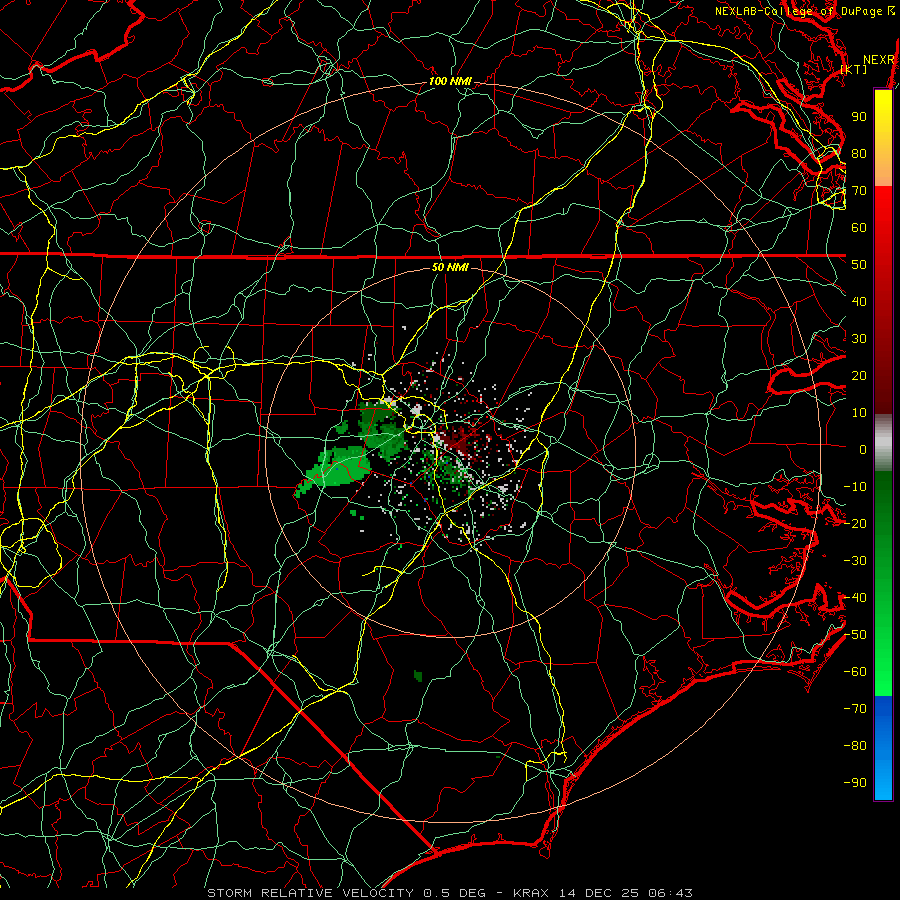Viewport: 900px width, 900px height.
Task: Click the -60 value on velocity scale
Action: pos(855,672)
